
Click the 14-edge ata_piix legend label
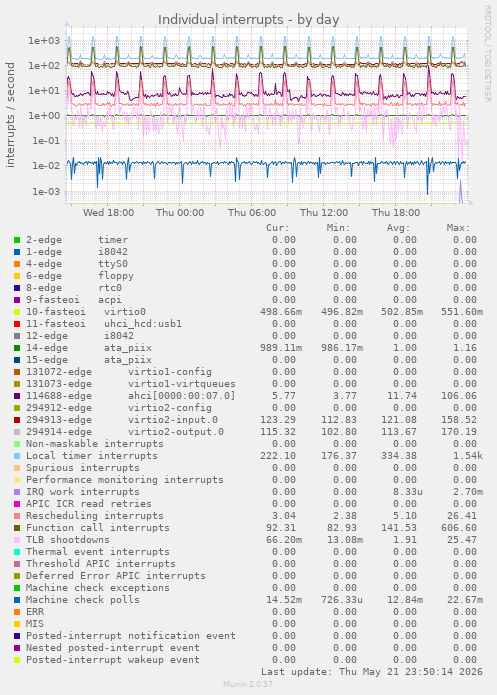89,348
